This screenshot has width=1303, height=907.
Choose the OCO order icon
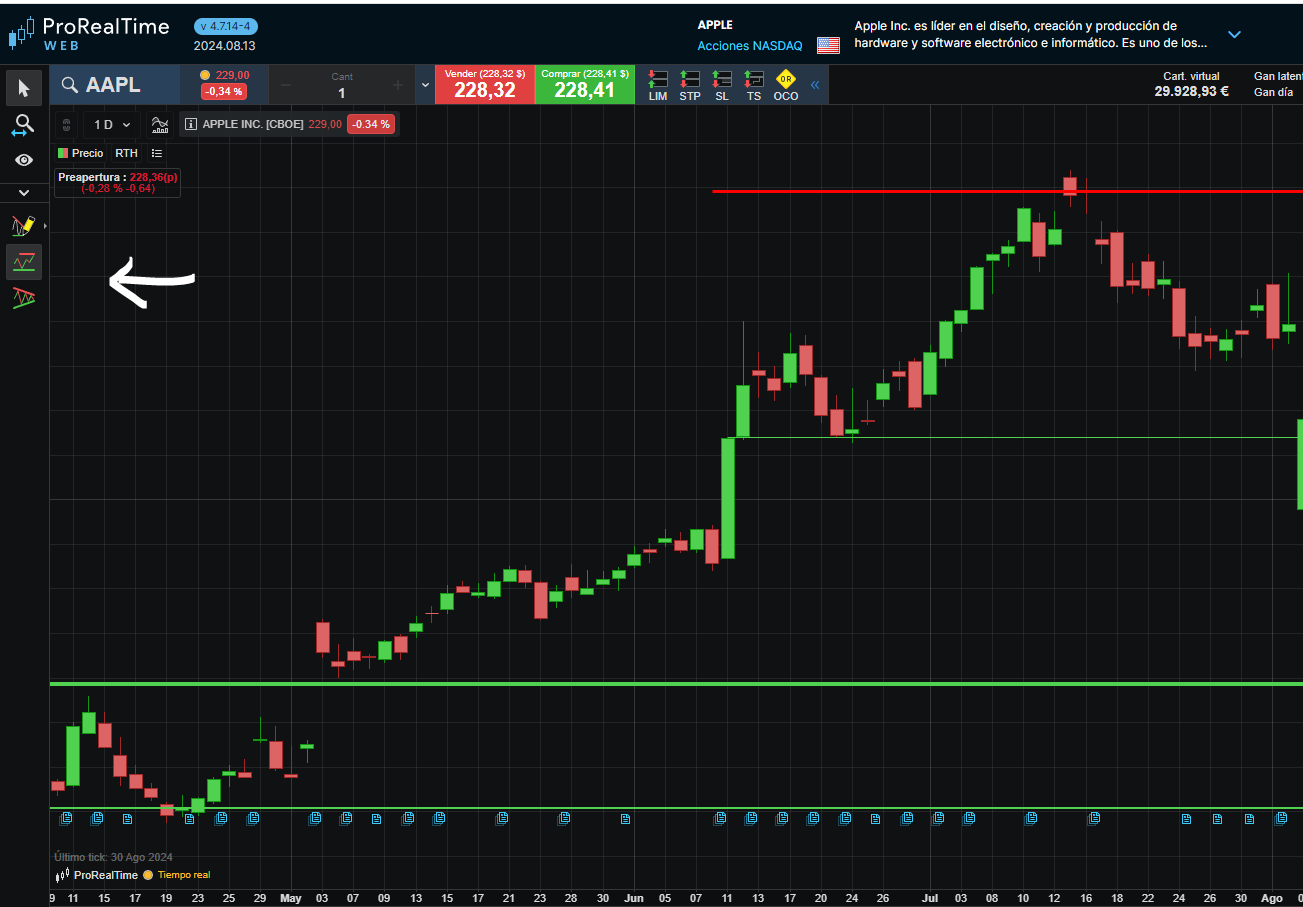coord(786,86)
